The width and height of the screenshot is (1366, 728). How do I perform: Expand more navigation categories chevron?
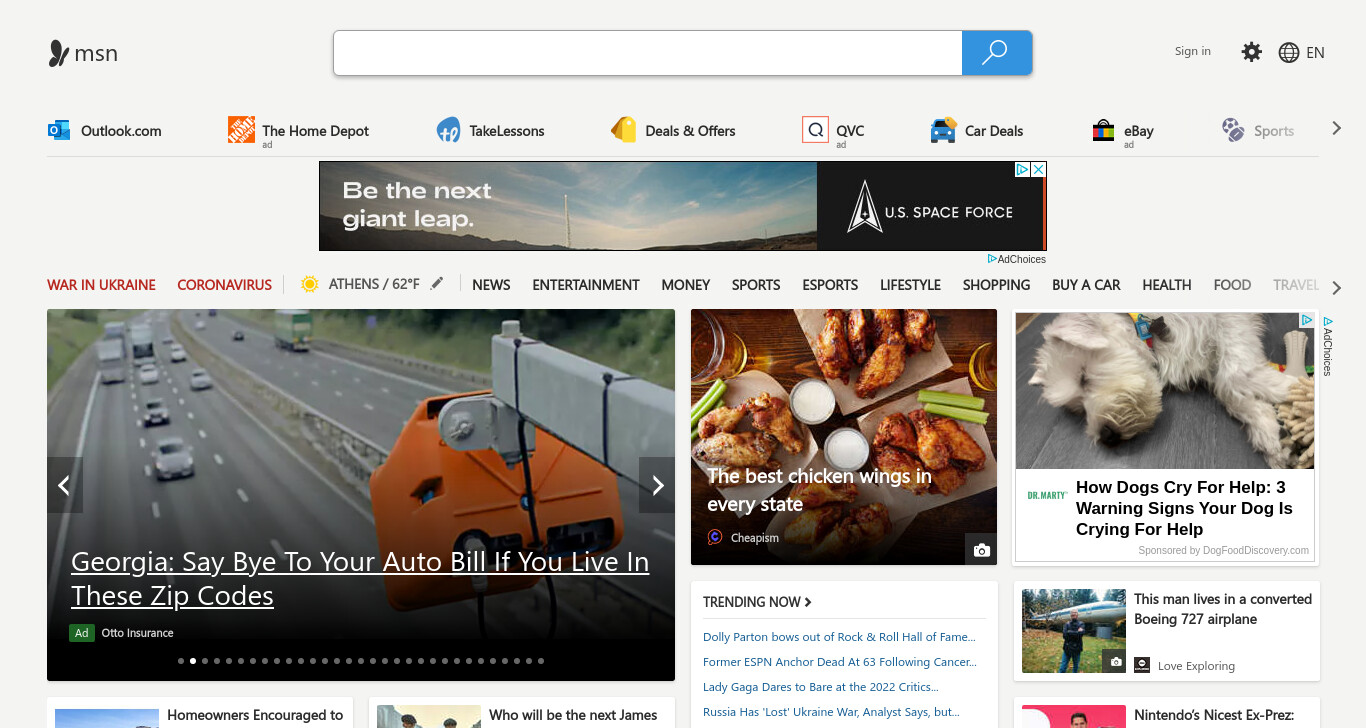(x=1337, y=288)
